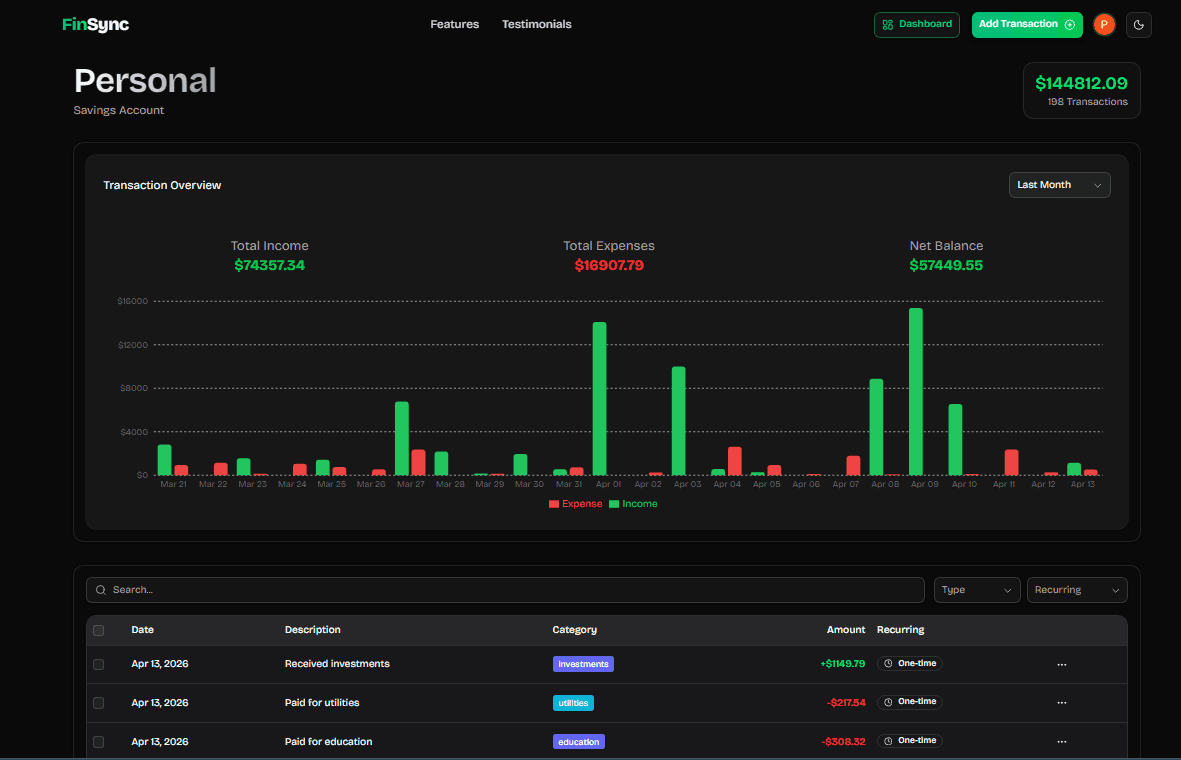Go to the Features nav link

pos(454,24)
